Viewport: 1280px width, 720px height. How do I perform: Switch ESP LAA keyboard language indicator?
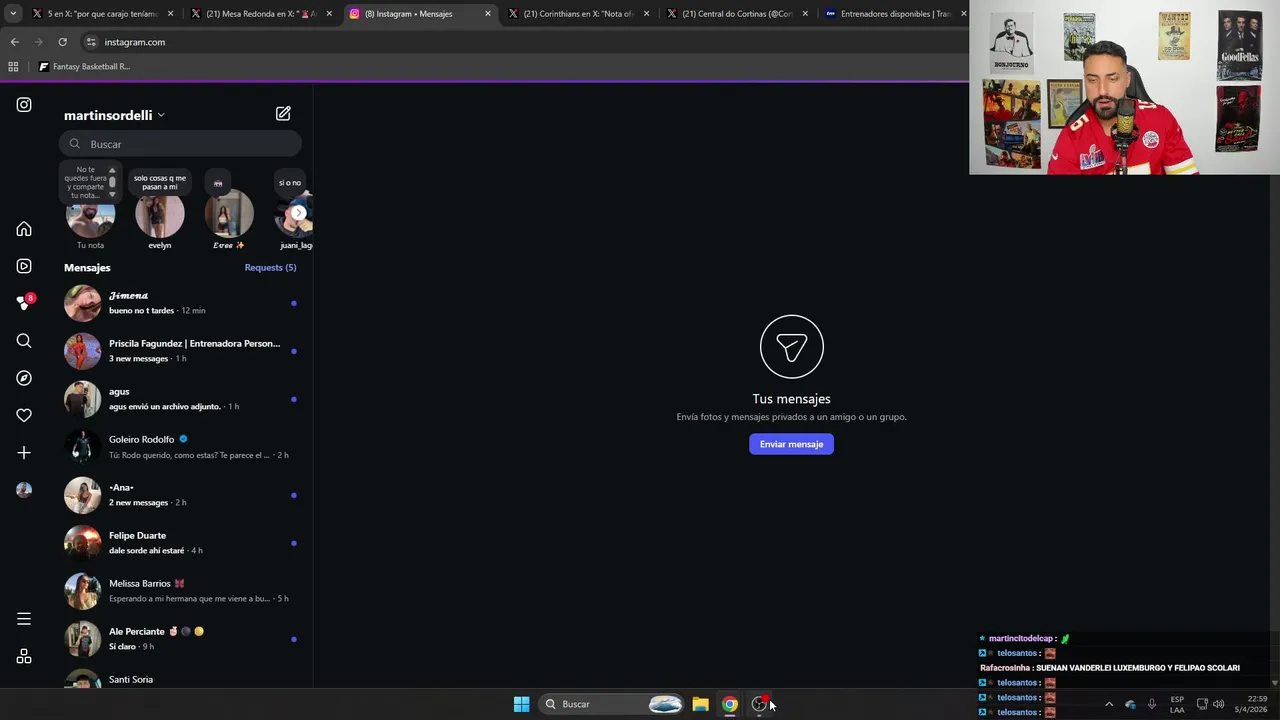(x=1177, y=704)
